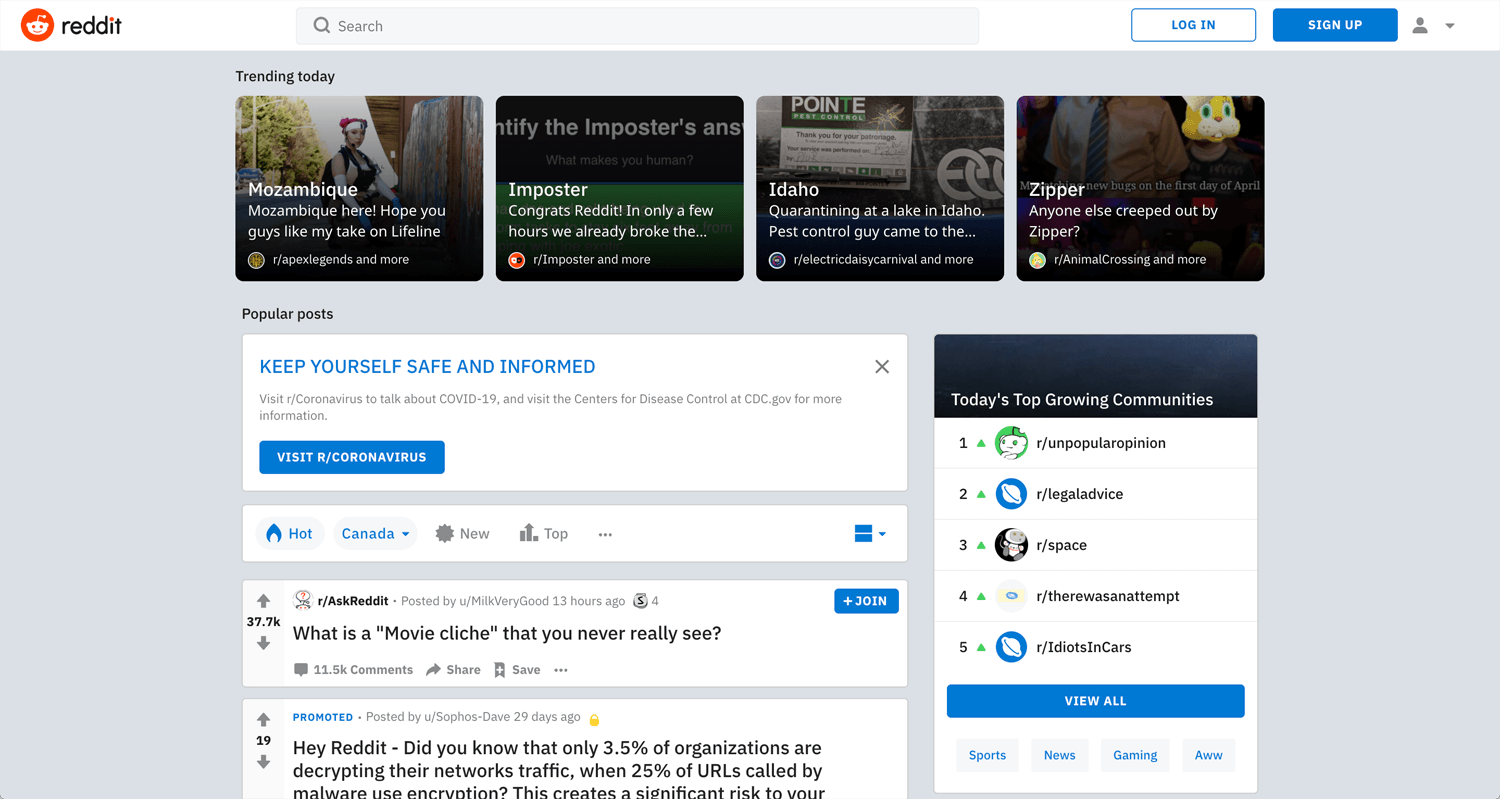Screen dimensions: 1500x799
Task: Click VISIT R/CORONAVIRUS button
Action: coord(352,457)
